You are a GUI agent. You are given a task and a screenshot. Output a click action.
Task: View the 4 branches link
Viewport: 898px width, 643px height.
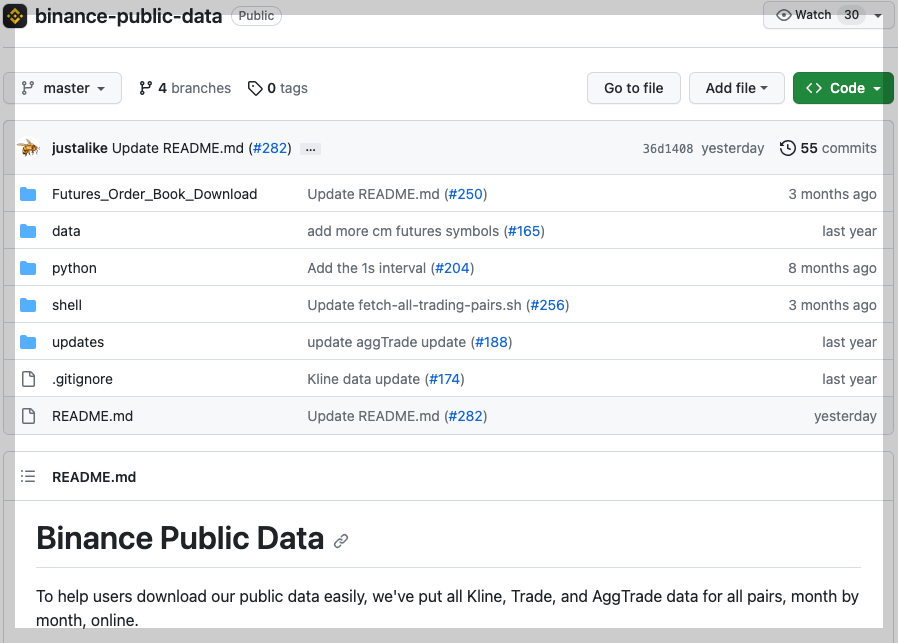point(184,88)
